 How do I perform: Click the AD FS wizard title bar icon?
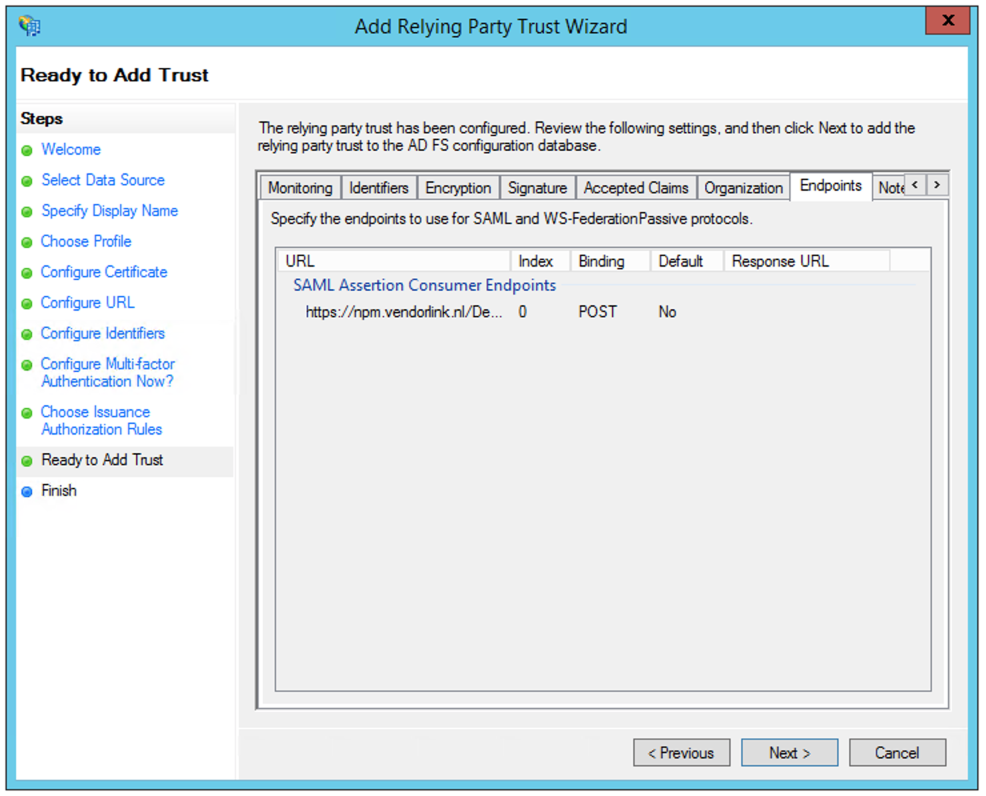tap(30, 26)
